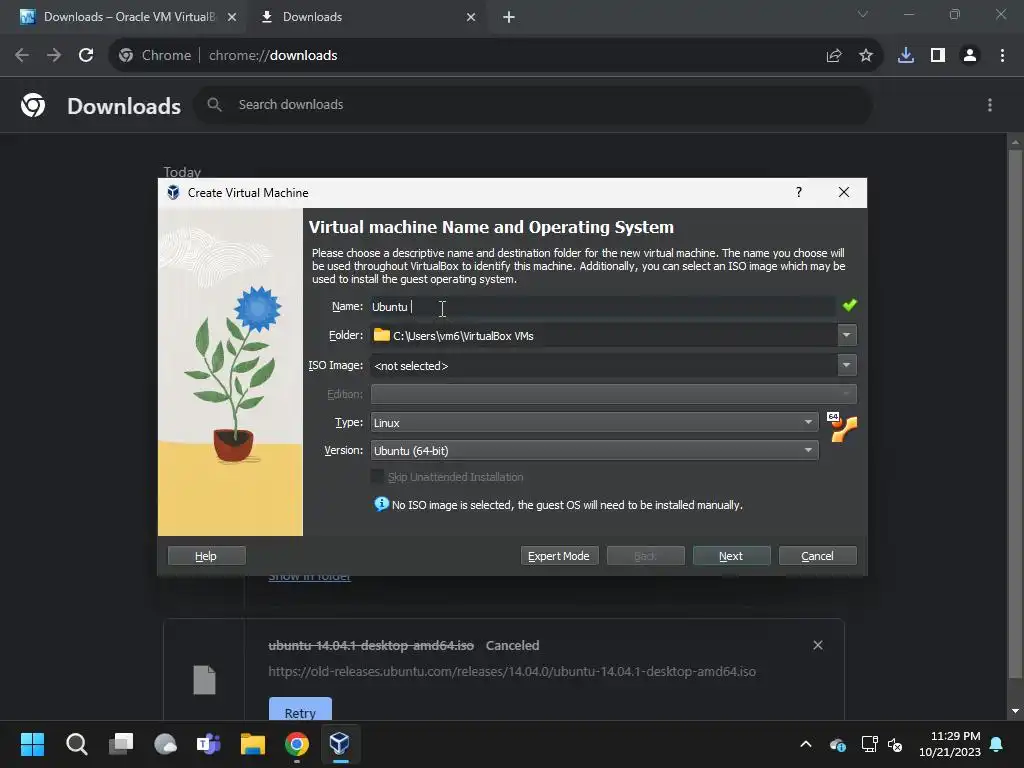Click the Downloads page vertical scrollbar

pos(1015,415)
